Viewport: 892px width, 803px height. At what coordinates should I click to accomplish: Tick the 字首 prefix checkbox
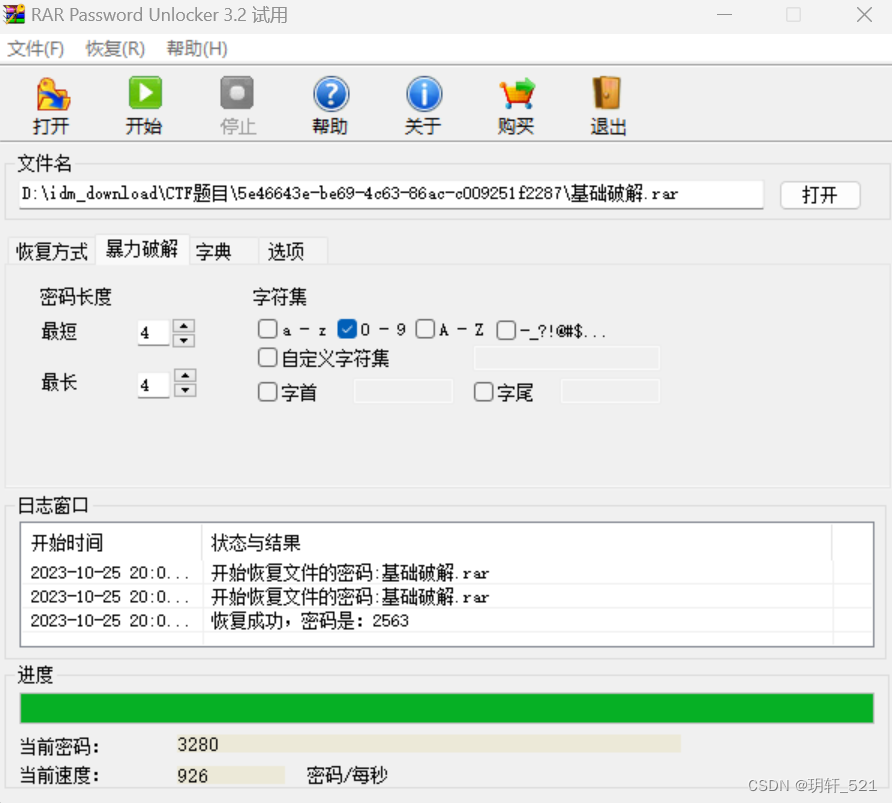267,392
